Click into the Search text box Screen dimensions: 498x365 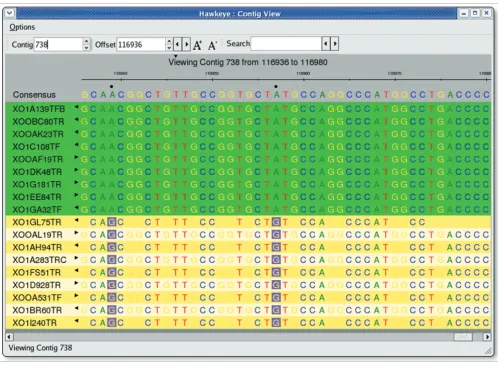(286, 44)
